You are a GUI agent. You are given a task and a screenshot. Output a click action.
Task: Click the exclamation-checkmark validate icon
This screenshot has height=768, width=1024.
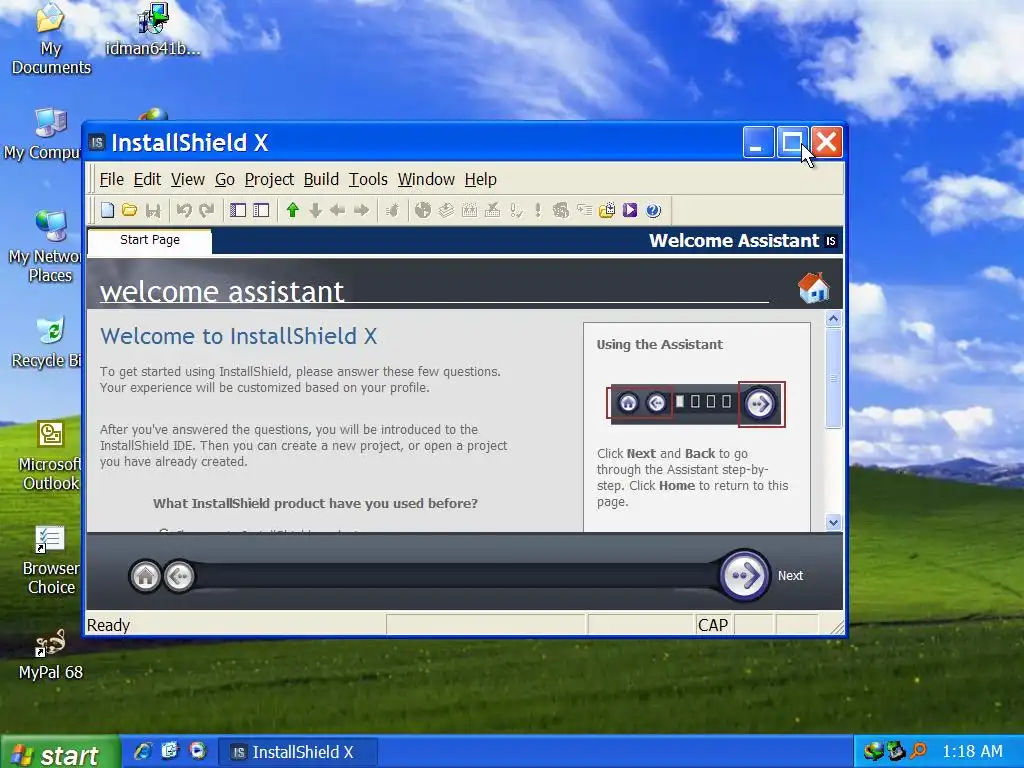(516, 210)
